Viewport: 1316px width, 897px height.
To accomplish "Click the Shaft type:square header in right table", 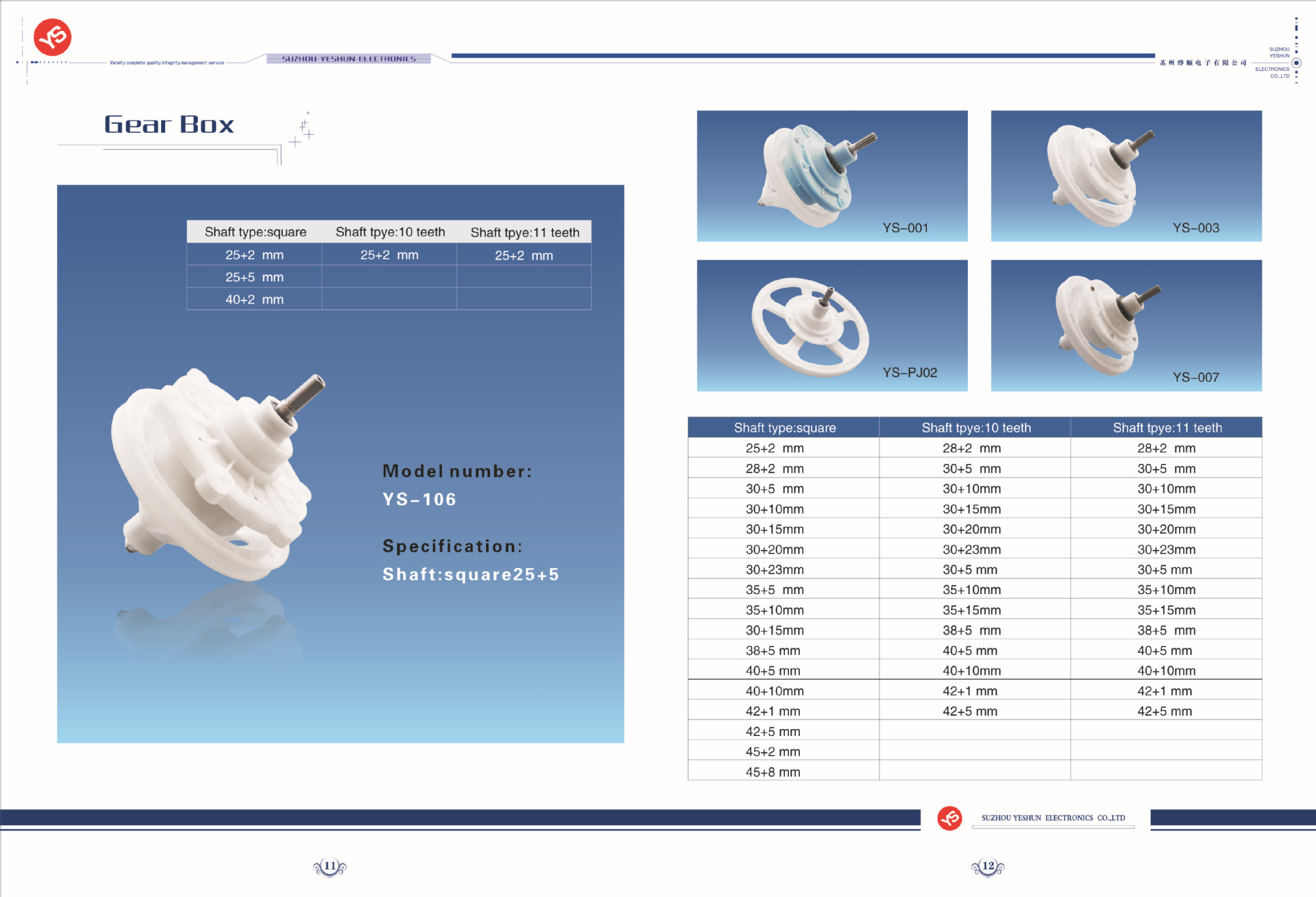I will pos(784,428).
